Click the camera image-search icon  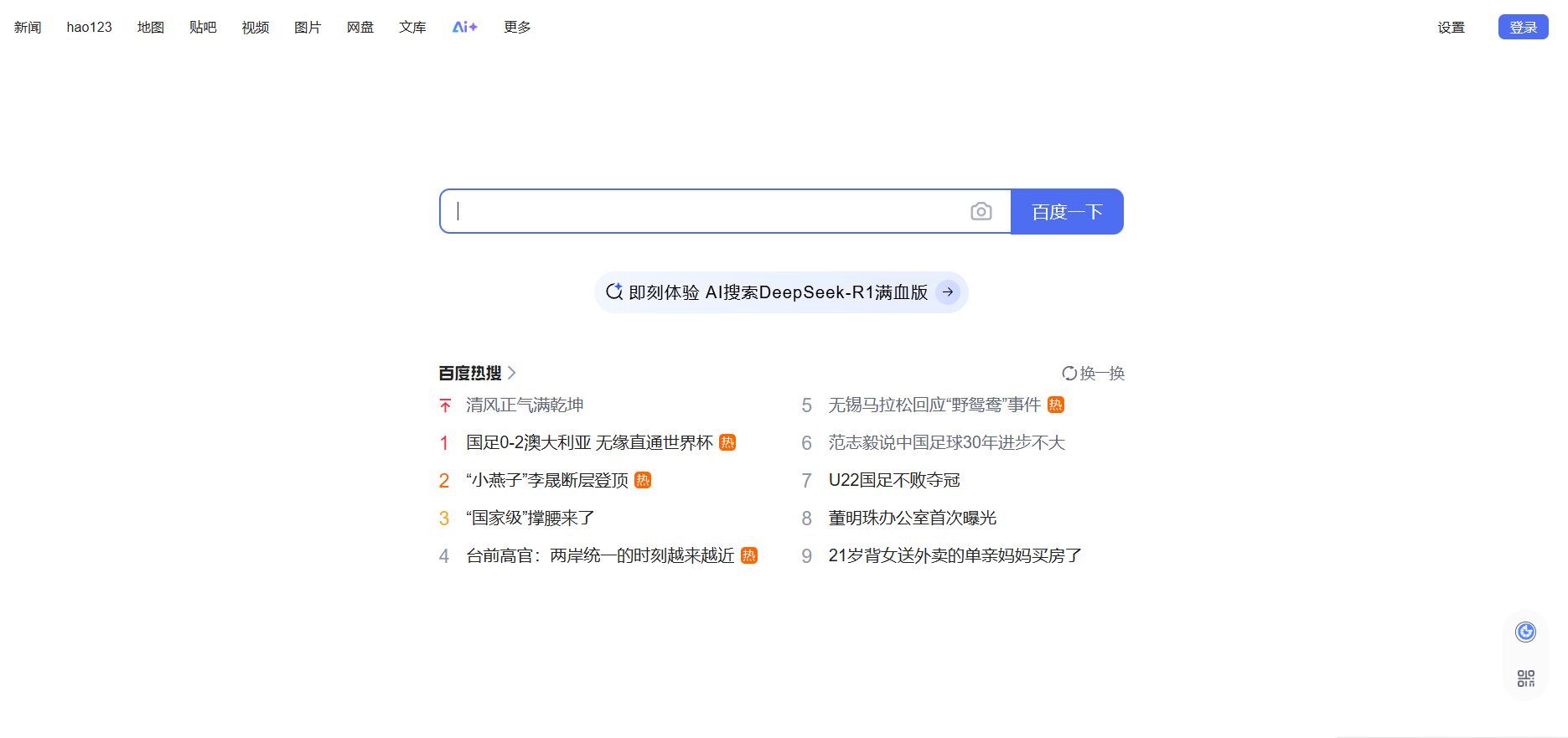(981, 211)
